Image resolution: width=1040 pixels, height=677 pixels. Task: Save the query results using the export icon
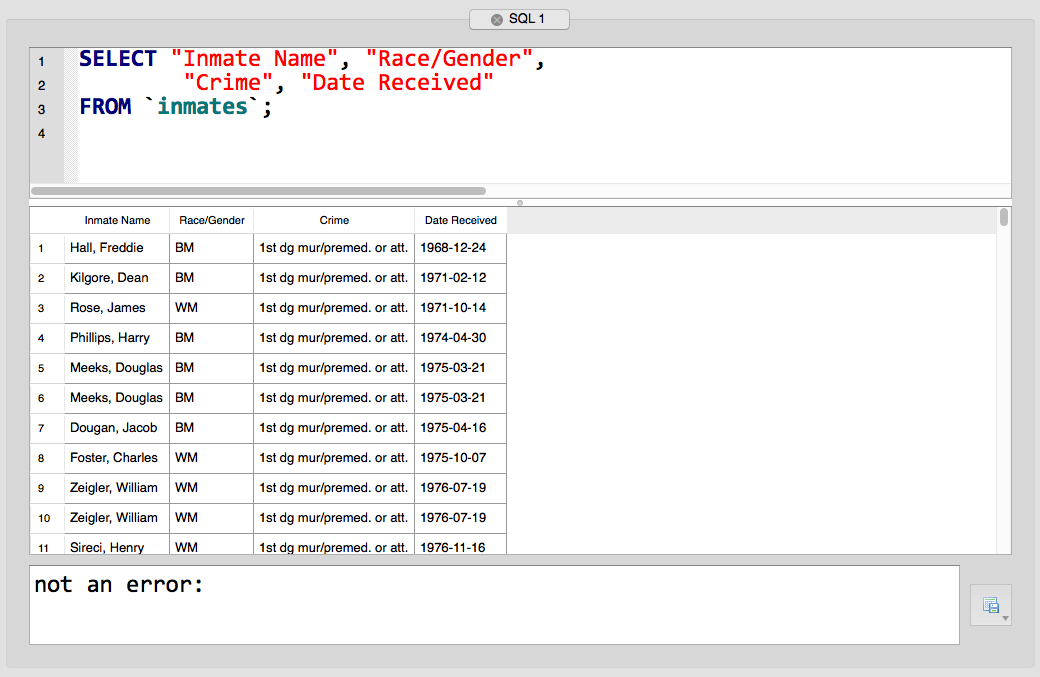pos(990,604)
